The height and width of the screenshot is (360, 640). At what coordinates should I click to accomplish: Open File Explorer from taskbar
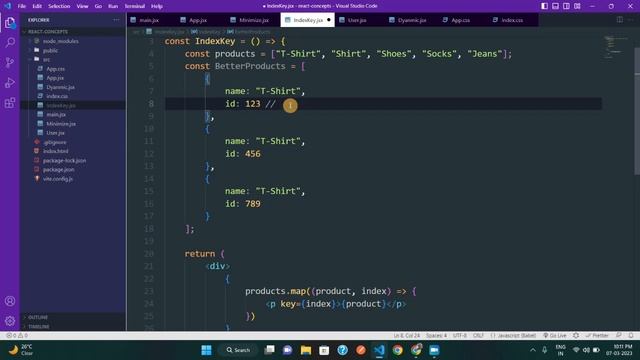pos(306,350)
